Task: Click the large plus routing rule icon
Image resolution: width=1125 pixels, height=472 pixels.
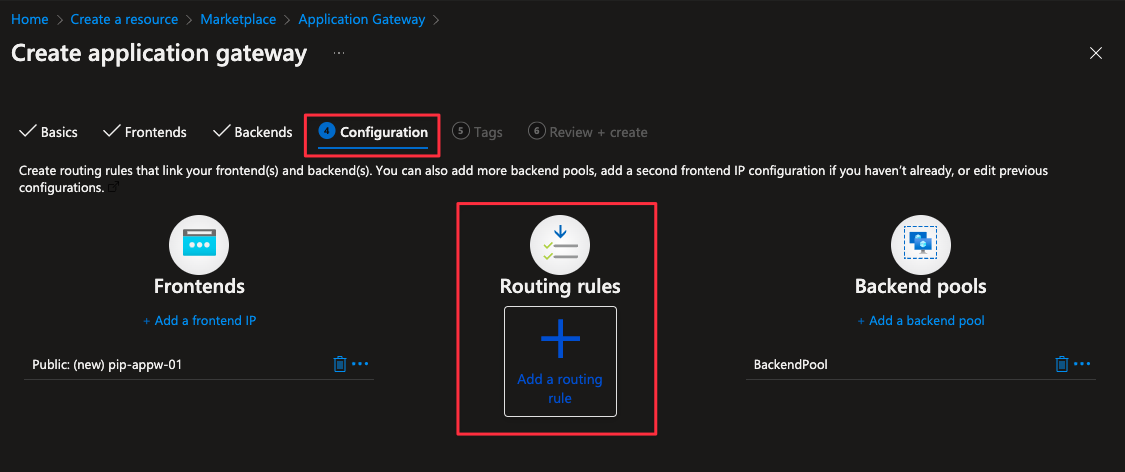Action: point(560,340)
